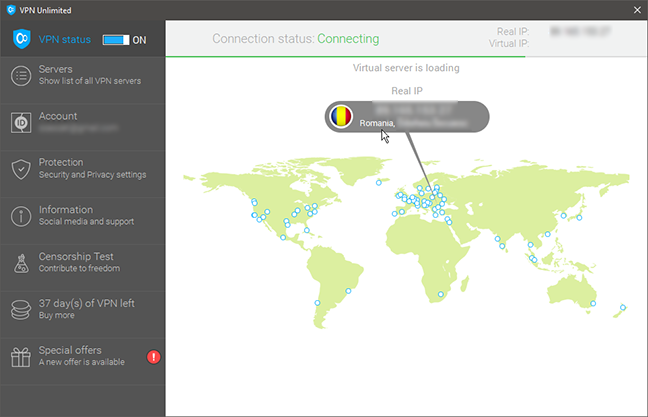This screenshot has height=417, width=648.
Task: Click the Information circle icon
Action: 21,216
